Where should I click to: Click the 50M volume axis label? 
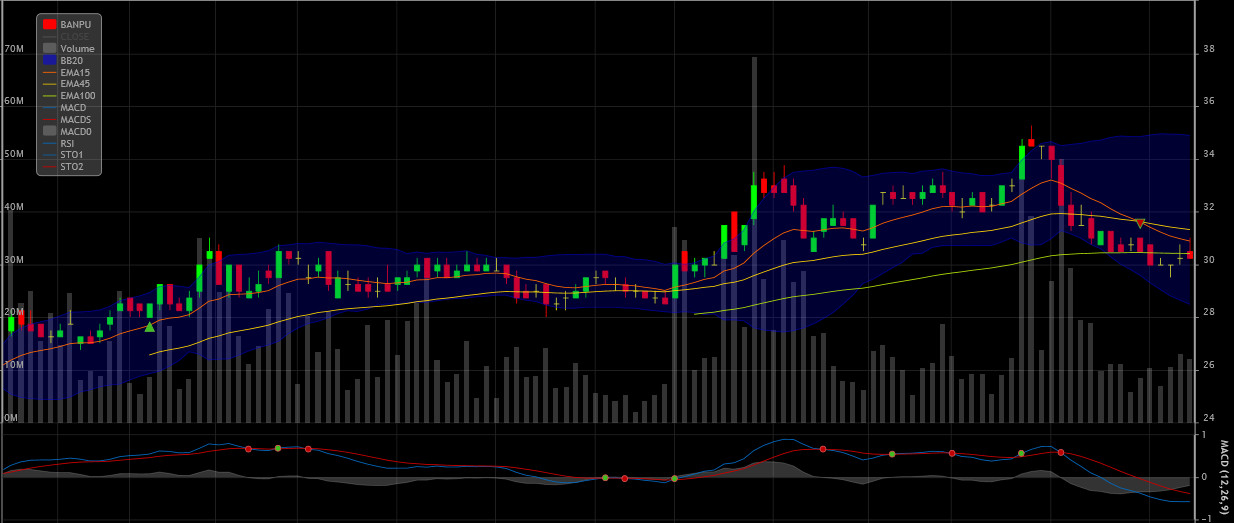[14, 154]
